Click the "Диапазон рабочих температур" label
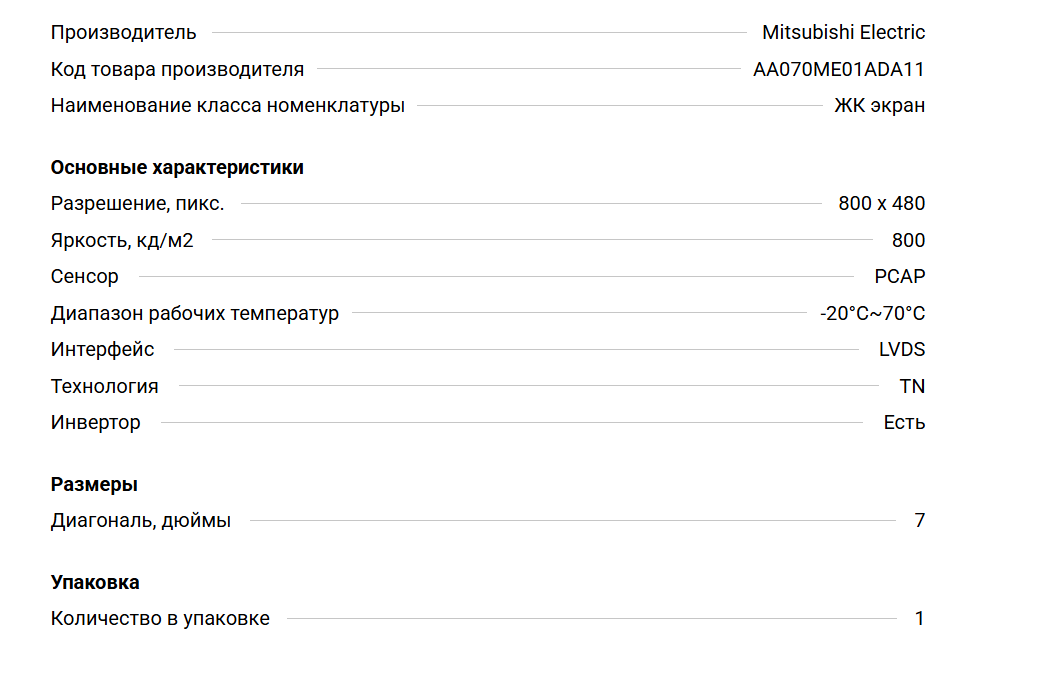Viewport: 1063px width, 681px height. tap(195, 313)
